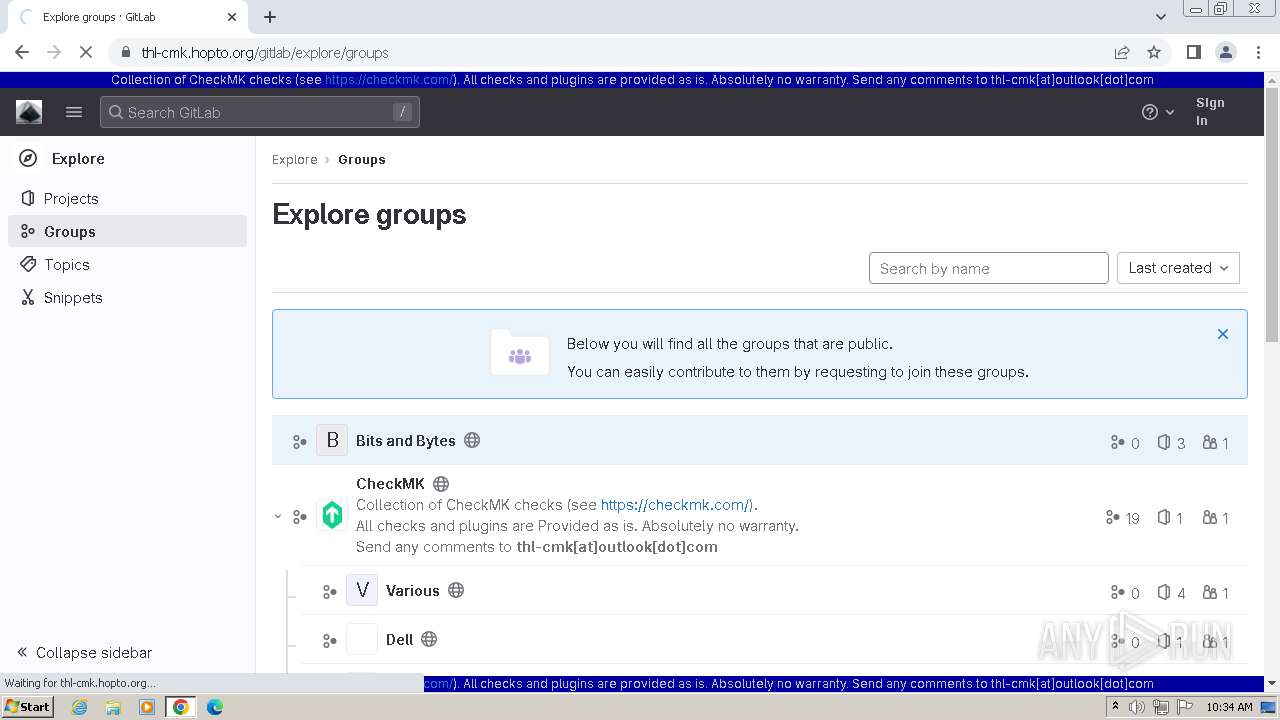Open the Chrome profile menu
The image size is (1280, 720).
click(x=1225, y=52)
